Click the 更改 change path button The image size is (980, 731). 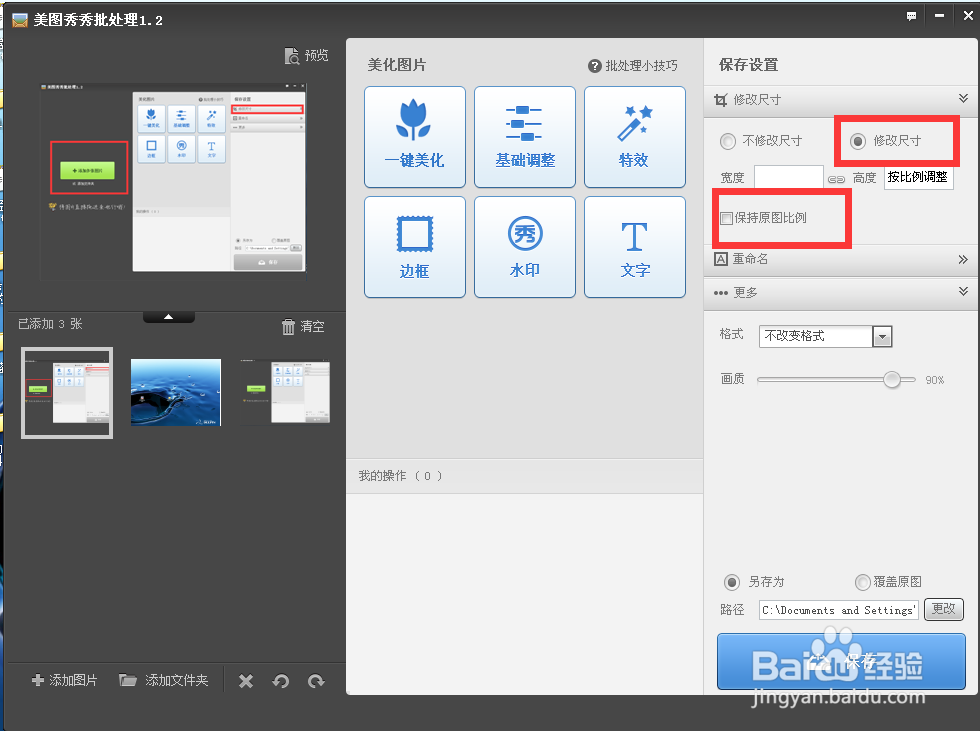point(943,609)
